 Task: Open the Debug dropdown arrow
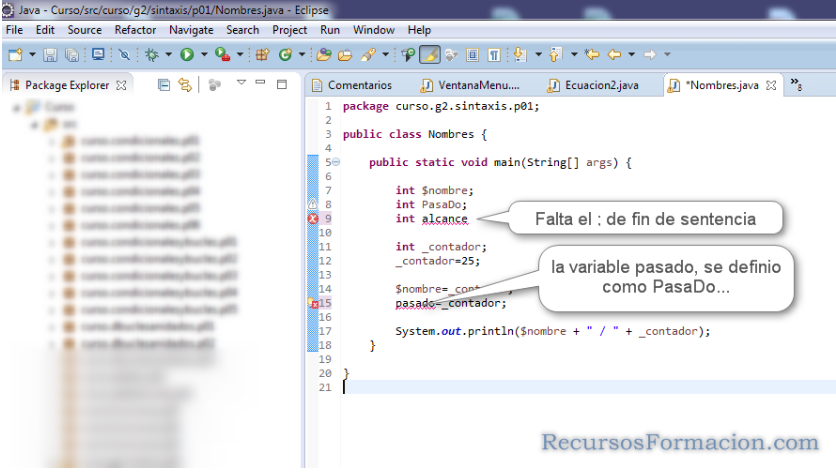(168, 54)
